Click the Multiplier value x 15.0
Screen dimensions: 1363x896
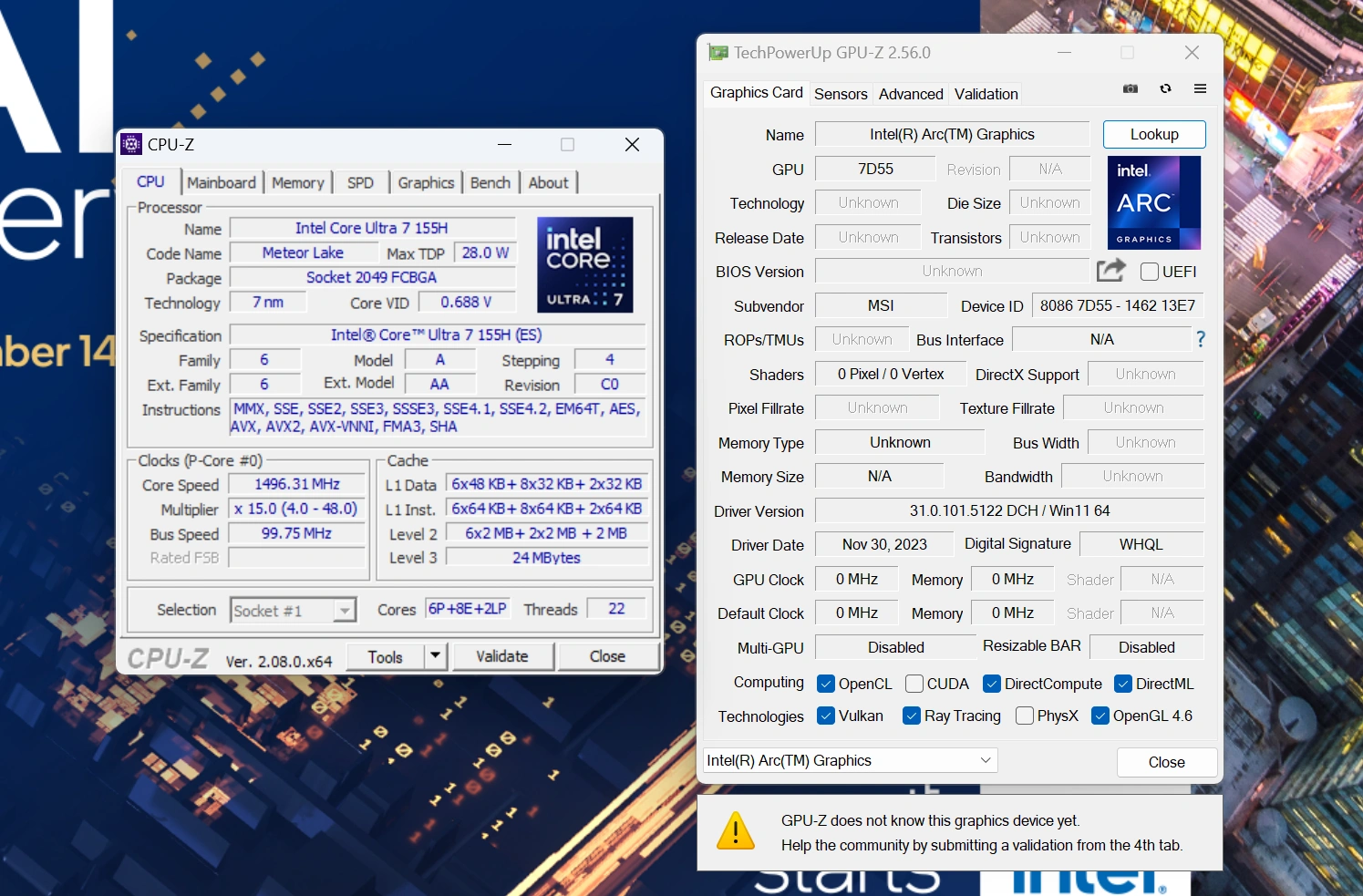click(x=296, y=509)
